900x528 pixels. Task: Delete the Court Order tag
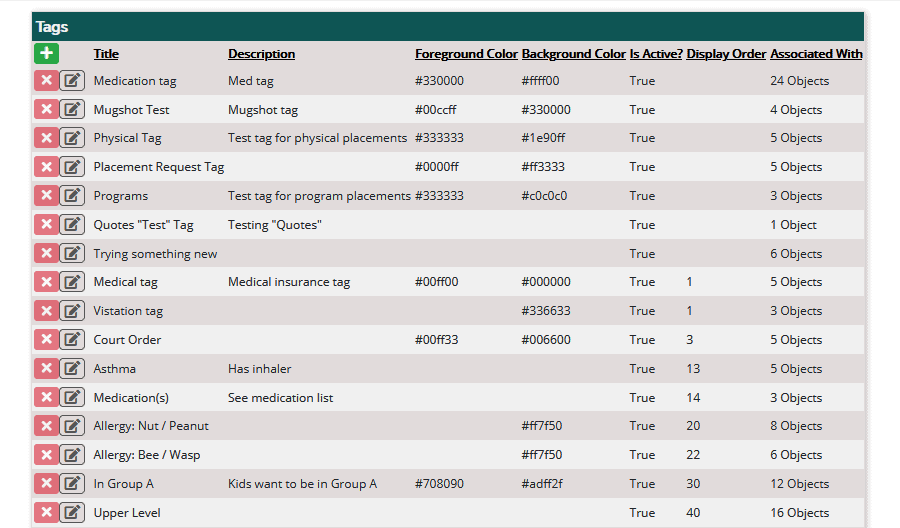(x=46, y=340)
